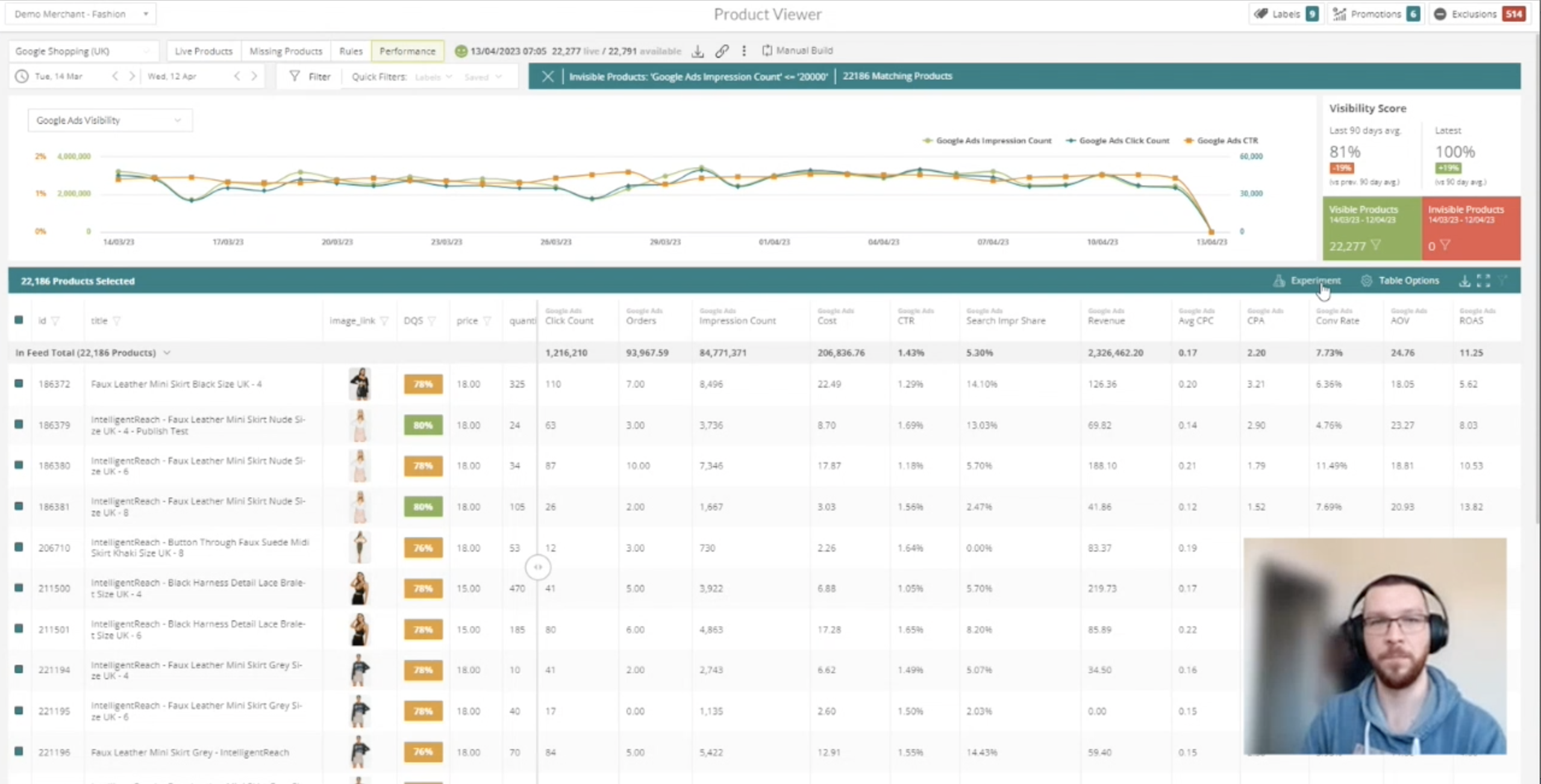Open the Promotions panel
The height and width of the screenshot is (784, 1541).
(x=1376, y=14)
